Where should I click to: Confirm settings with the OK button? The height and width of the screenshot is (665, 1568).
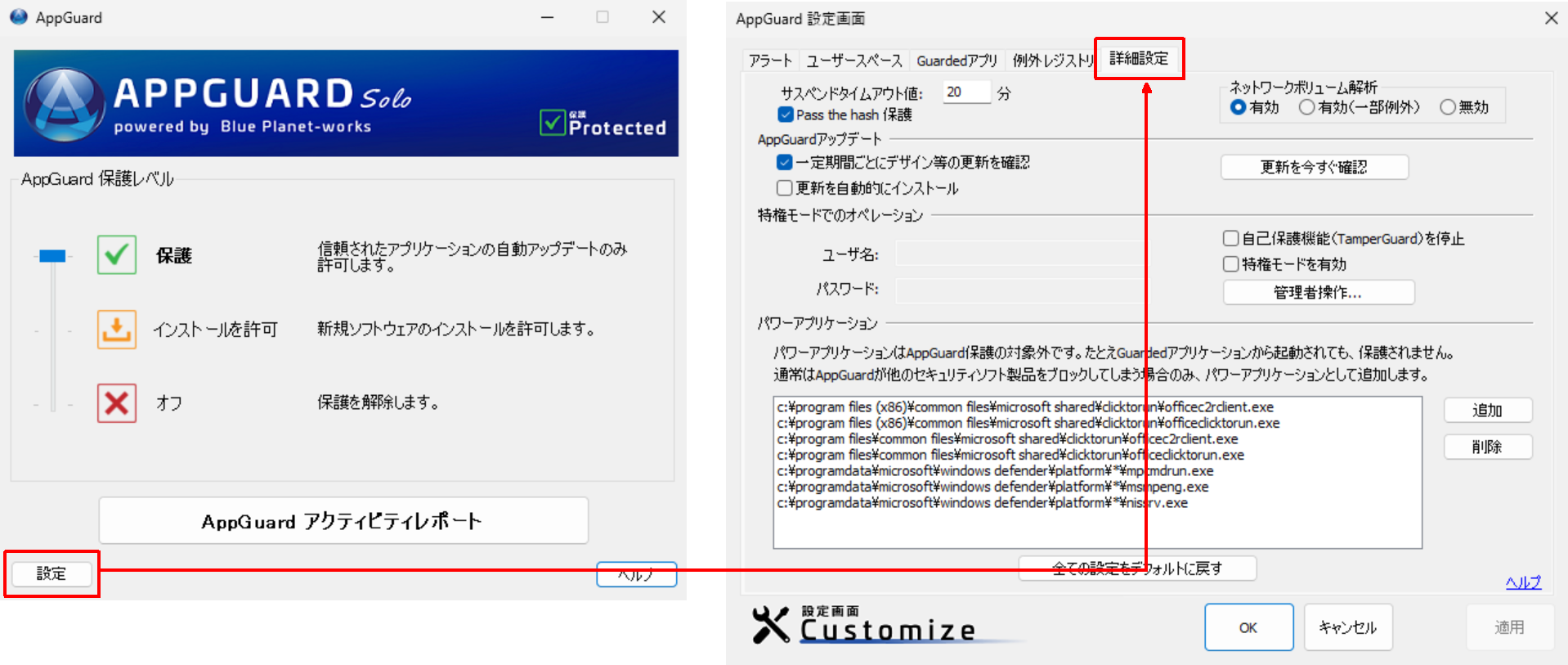(1248, 627)
